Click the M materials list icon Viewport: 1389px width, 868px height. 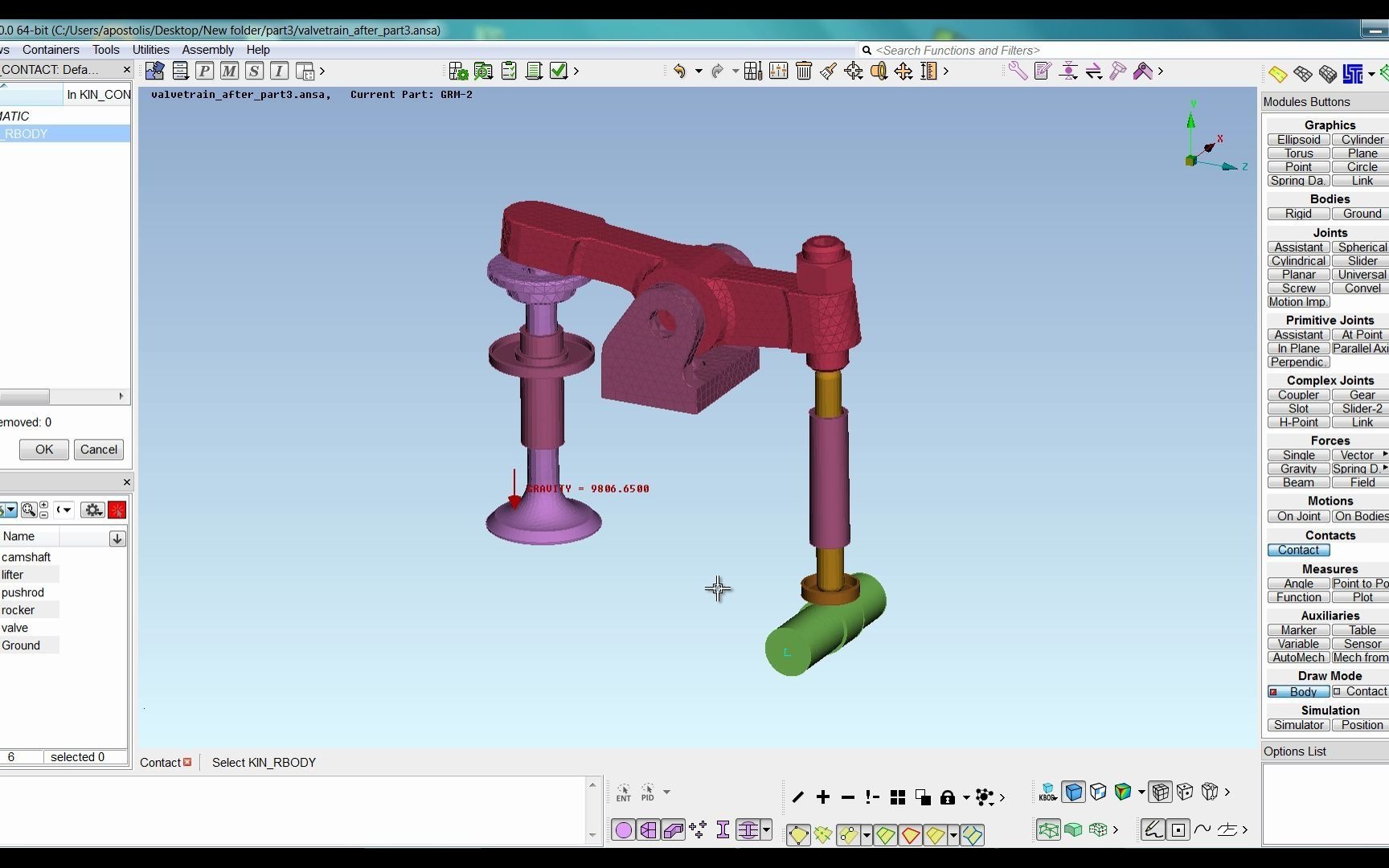229,71
